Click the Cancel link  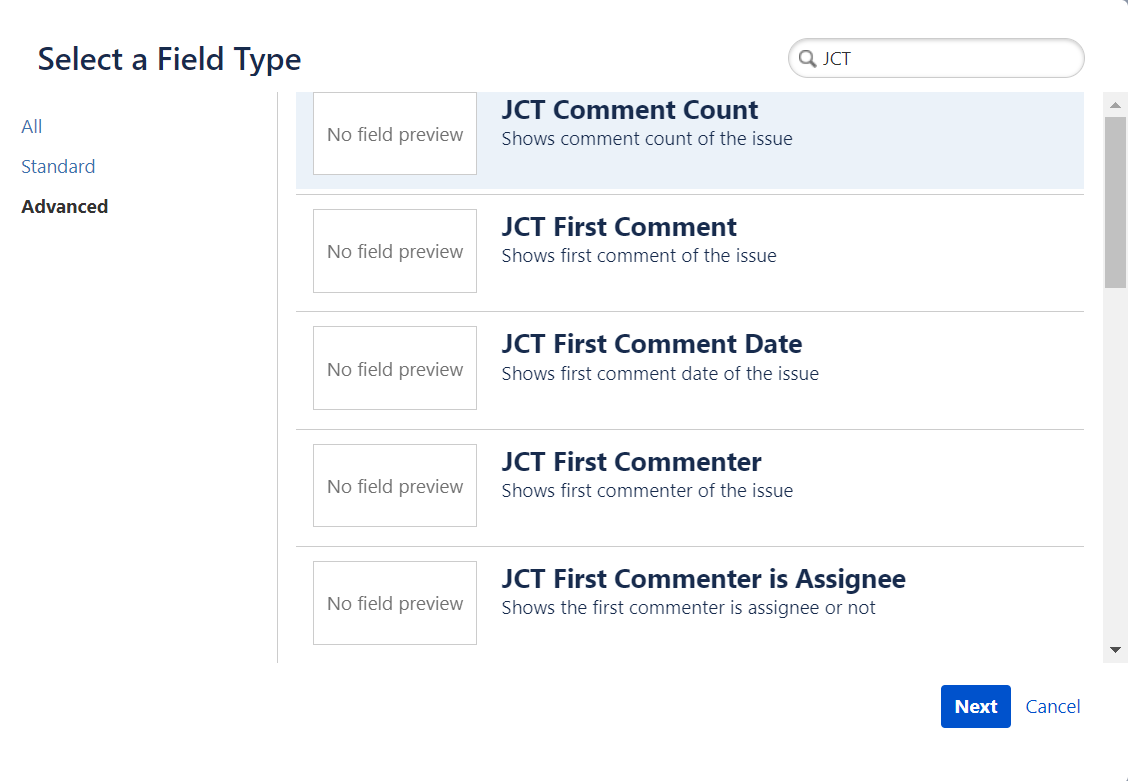click(1053, 707)
